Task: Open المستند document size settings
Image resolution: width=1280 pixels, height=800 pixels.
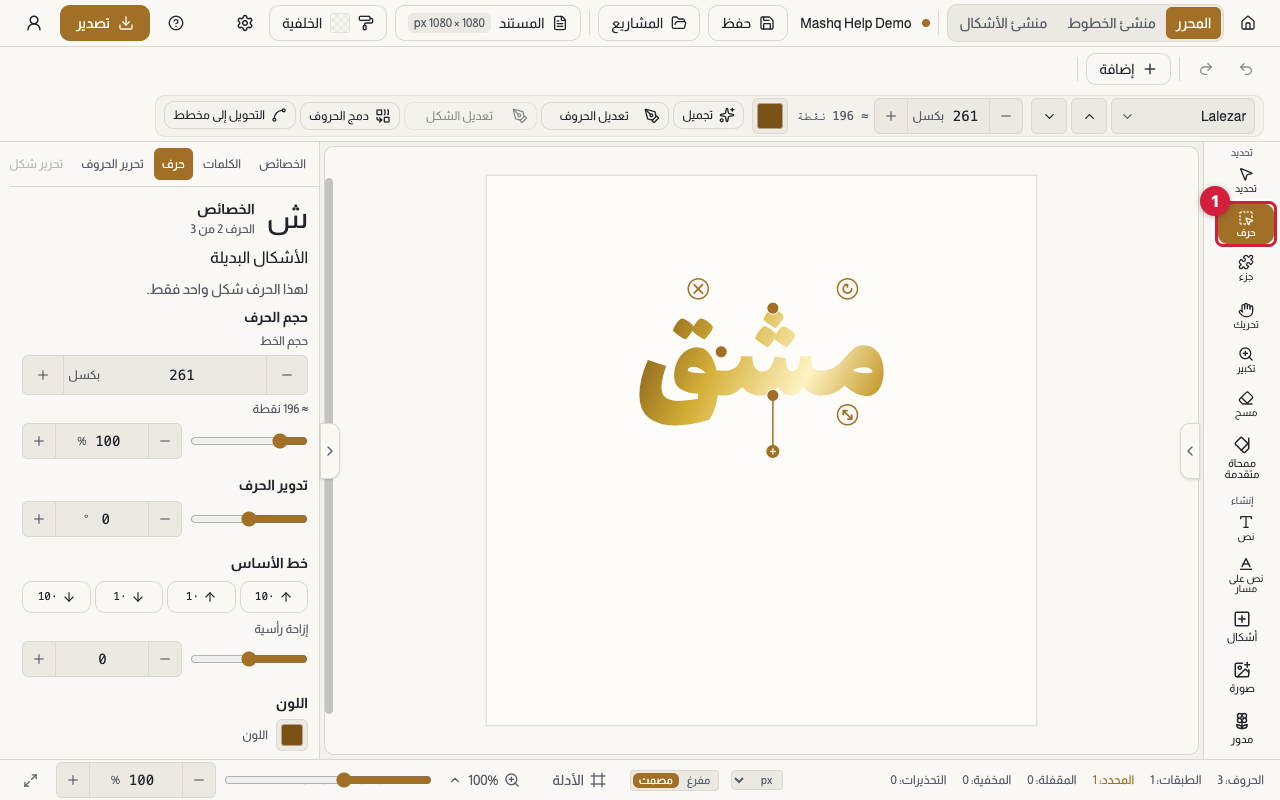Action: pos(488,23)
